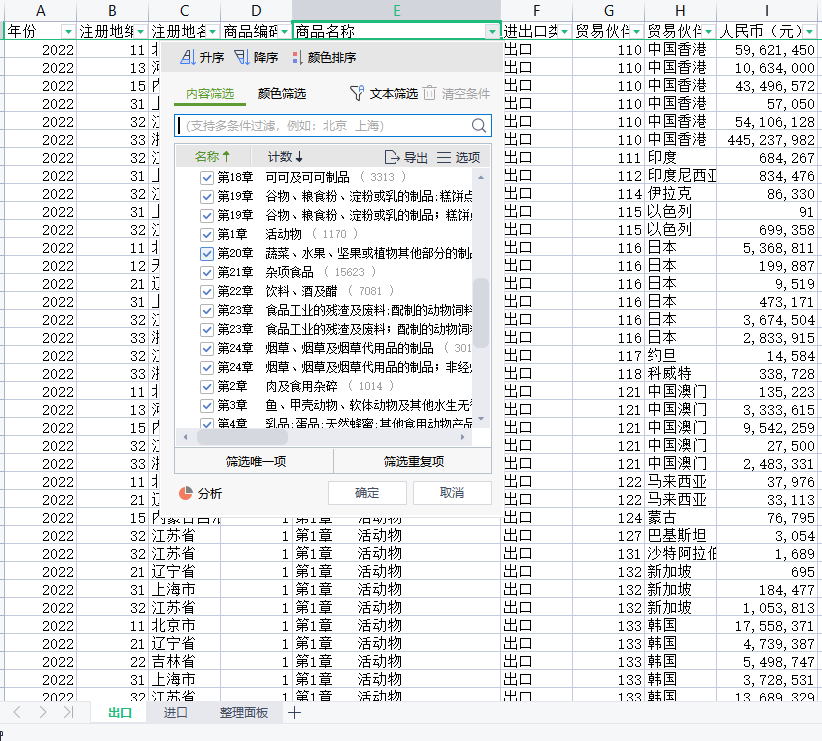Viewport: 822px width, 741px height.
Task: Open the 进口 sheet tab
Action: pyautogui.click(x=175, y=713)
